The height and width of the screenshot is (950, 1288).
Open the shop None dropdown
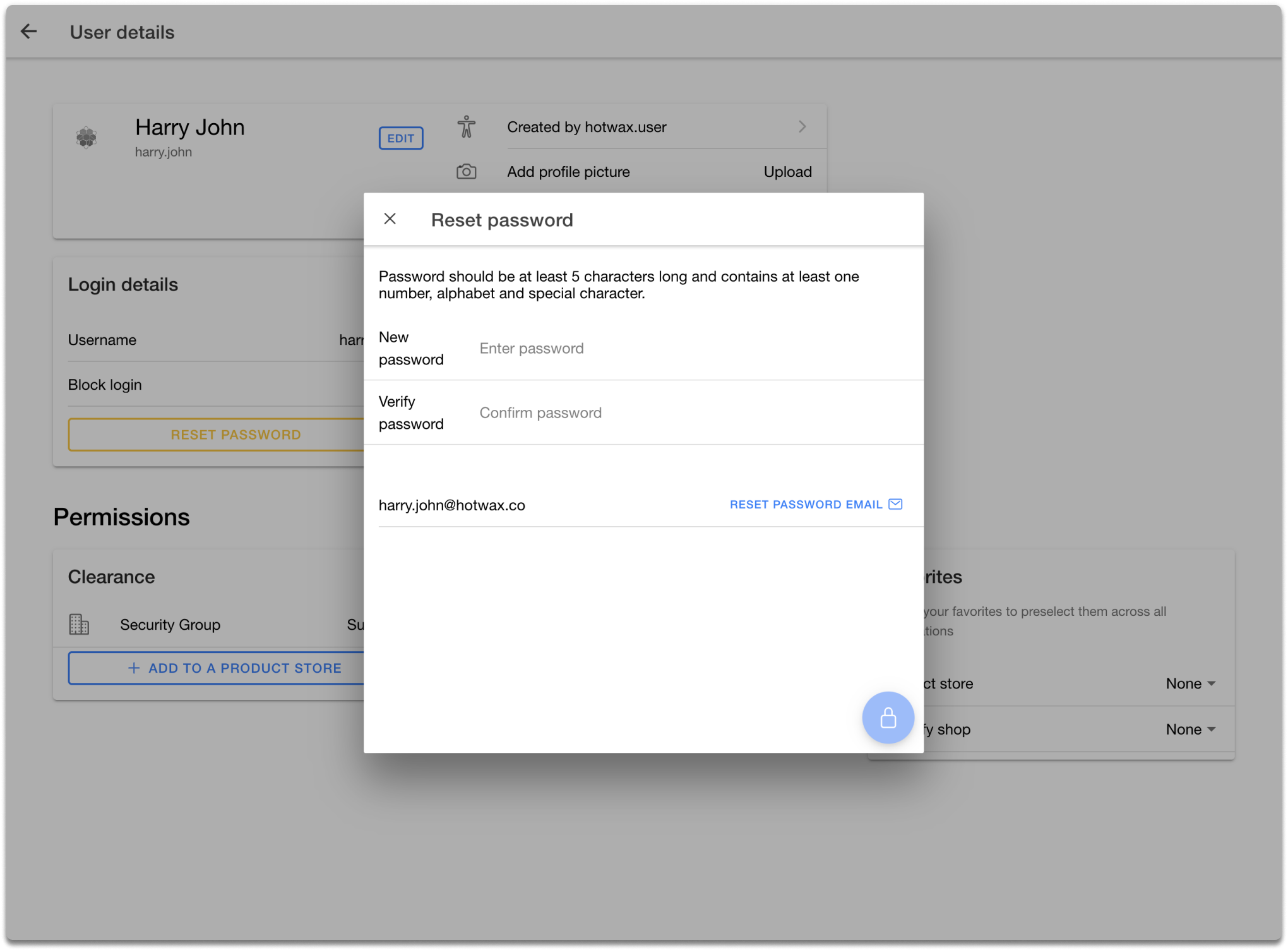pyautogui.click(x=1190, y=730)
